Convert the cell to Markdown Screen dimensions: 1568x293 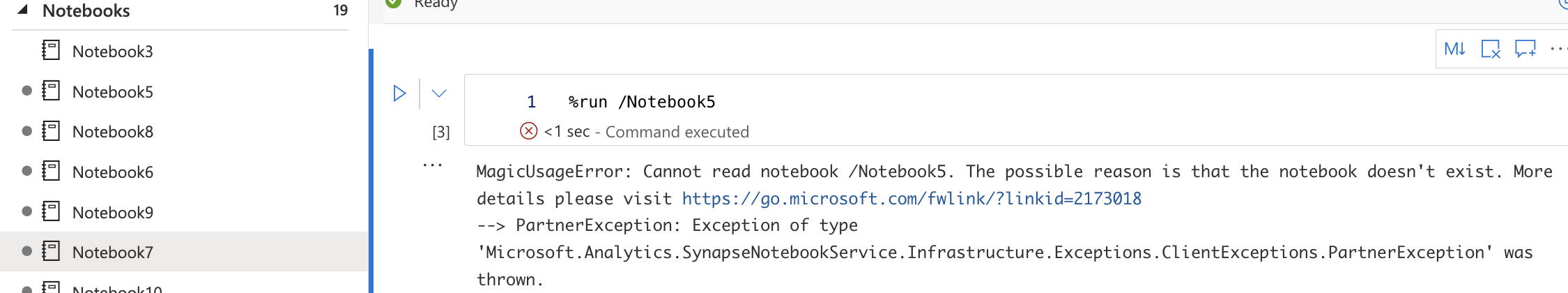[x=1454, y=49]
